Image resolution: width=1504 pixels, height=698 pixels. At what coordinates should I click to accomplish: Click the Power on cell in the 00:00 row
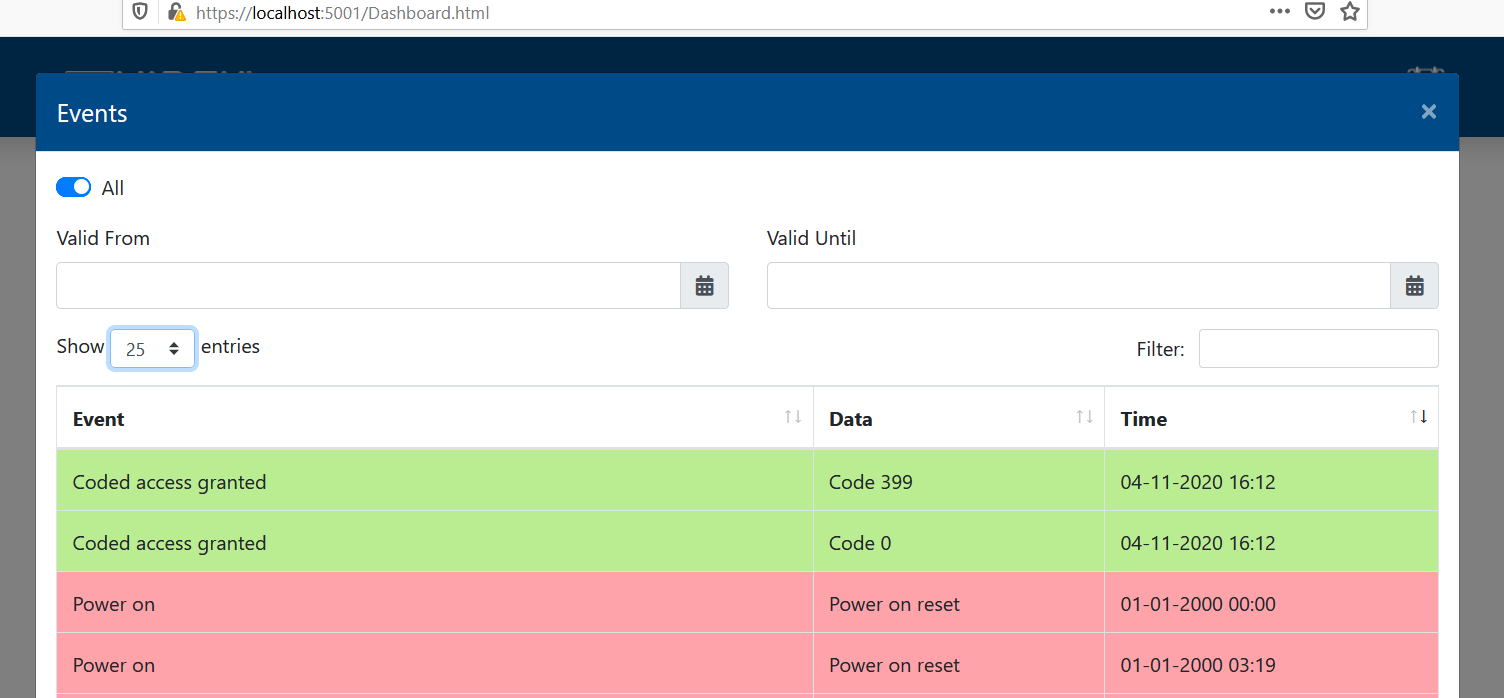tap(435, 603)
